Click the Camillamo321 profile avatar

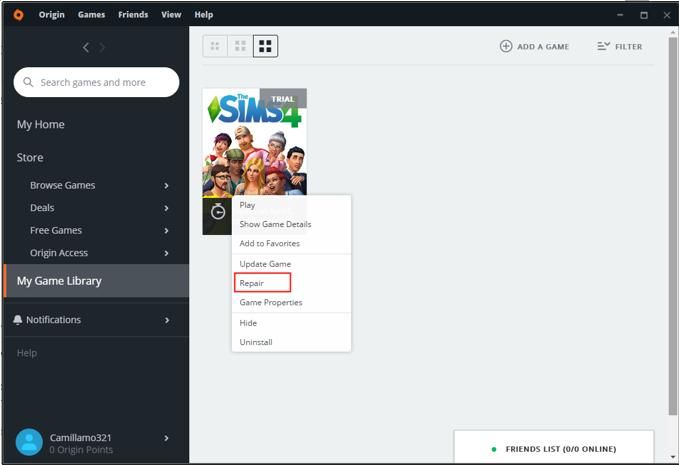pos(29,443)
